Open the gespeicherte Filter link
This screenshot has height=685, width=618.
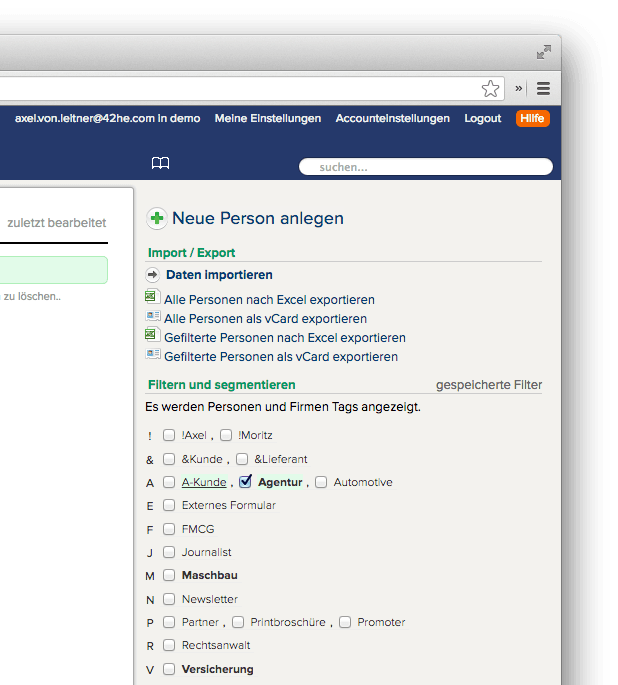[489, 384]
